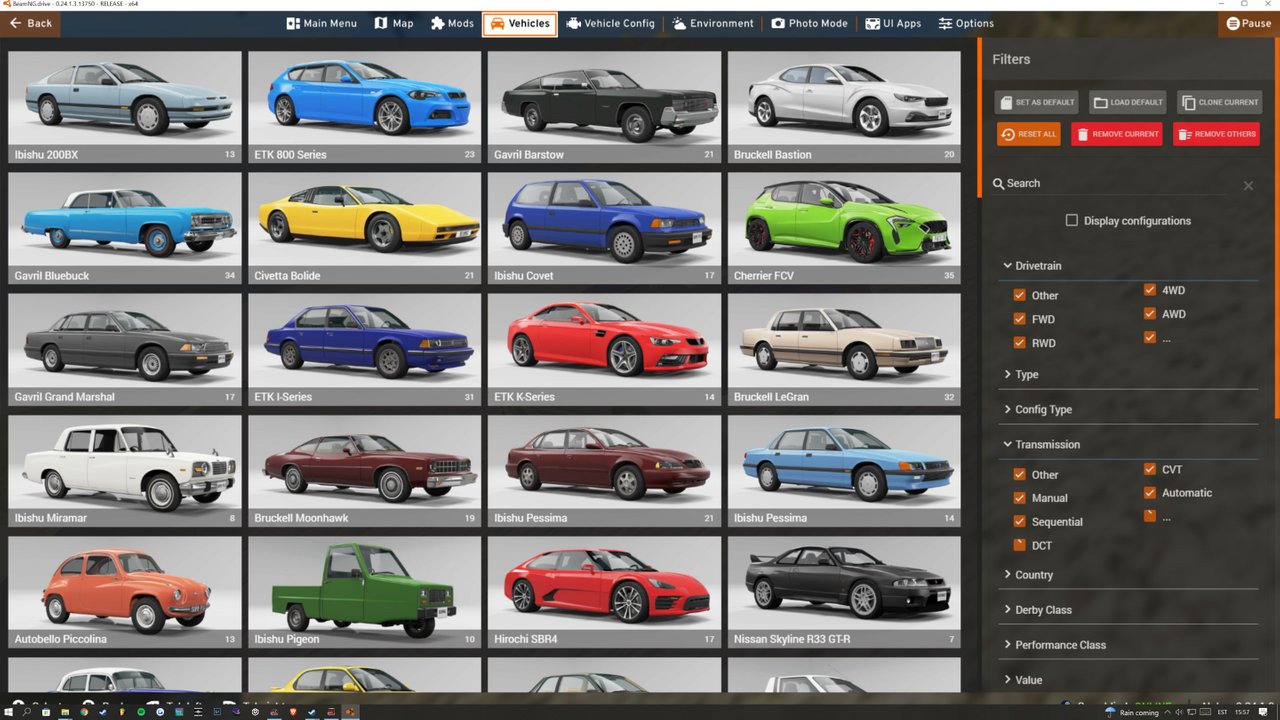Open the UI Apps tab
The image size is (1280, 720).
893,23
